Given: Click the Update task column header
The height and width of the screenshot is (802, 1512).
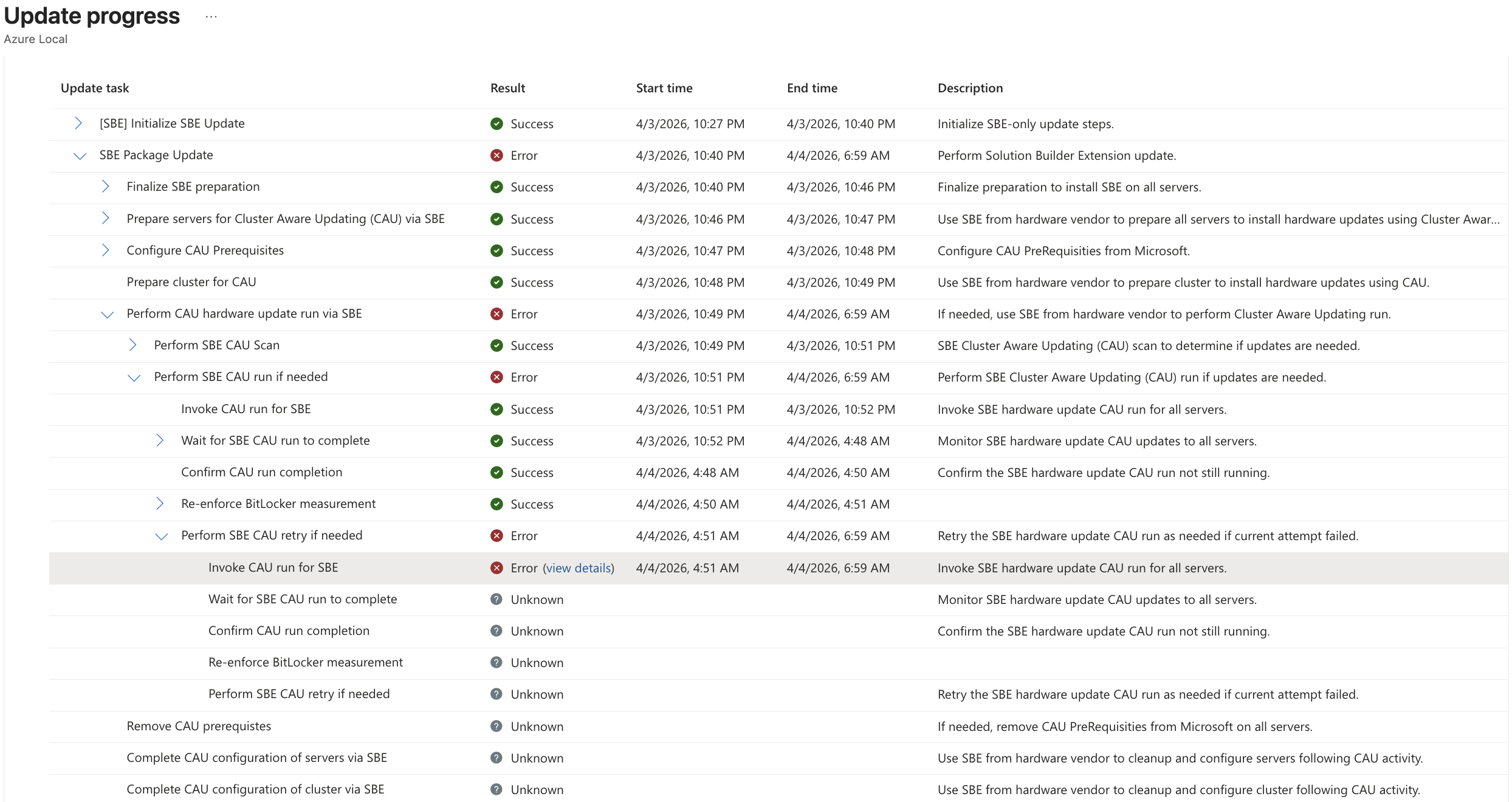Looking at the screenshot, I should pos(95,88).
